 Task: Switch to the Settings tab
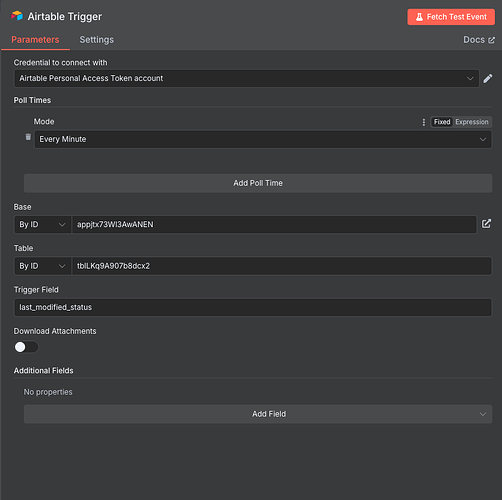tap(97, 40)
